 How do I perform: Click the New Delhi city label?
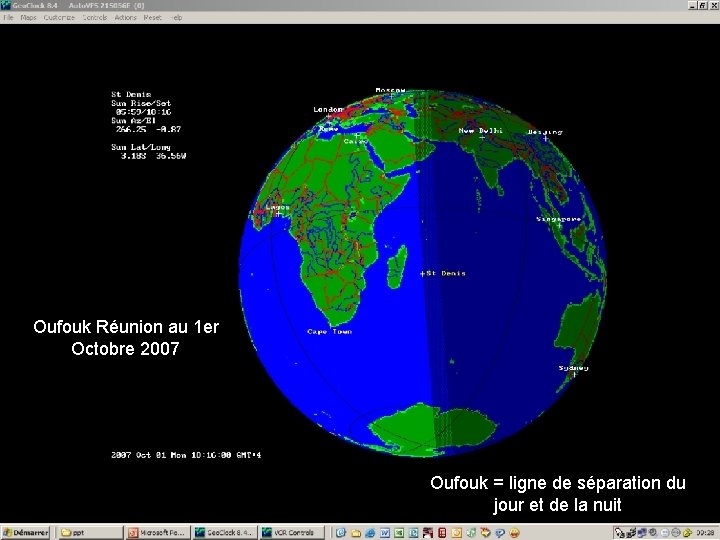pos(481,130)
